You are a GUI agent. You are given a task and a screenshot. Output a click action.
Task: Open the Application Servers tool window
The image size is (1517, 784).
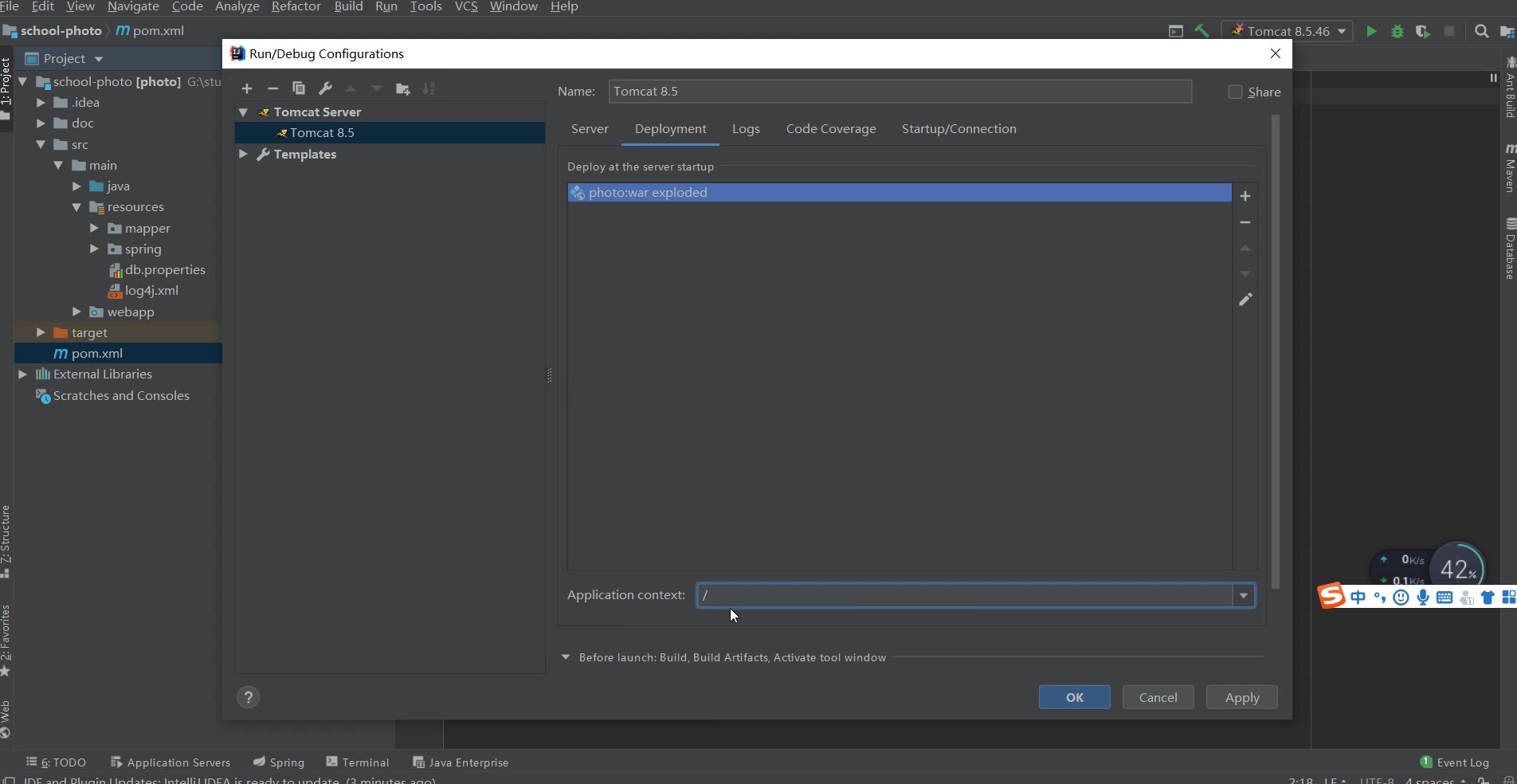point(171,762)
